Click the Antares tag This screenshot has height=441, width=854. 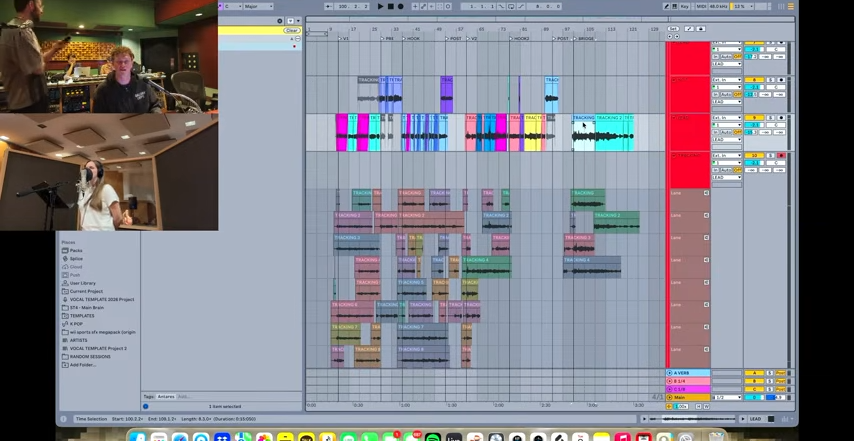coord(166,396)
